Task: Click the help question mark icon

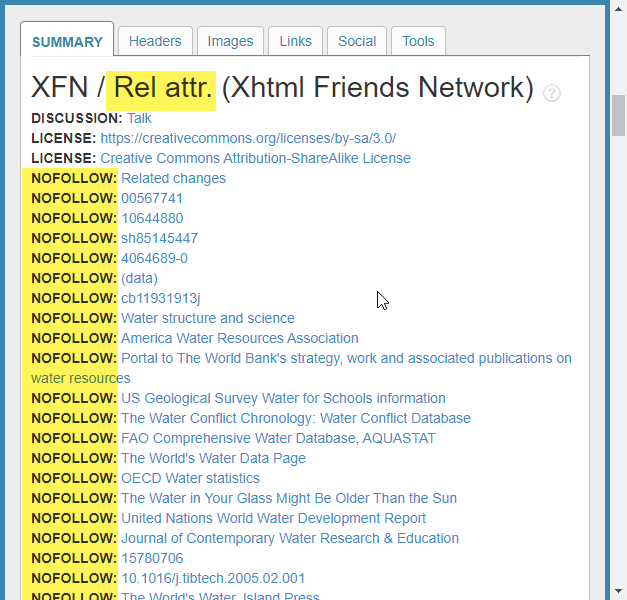Action: [x=552, y=93]
